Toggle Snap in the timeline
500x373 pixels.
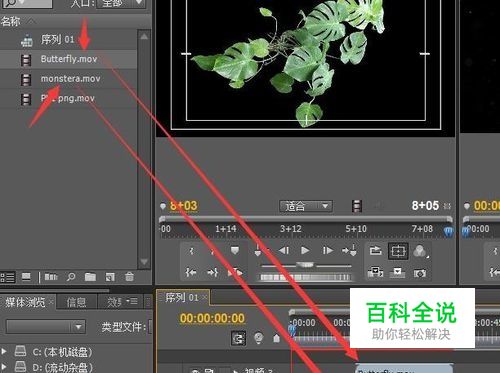click(238, 339)
